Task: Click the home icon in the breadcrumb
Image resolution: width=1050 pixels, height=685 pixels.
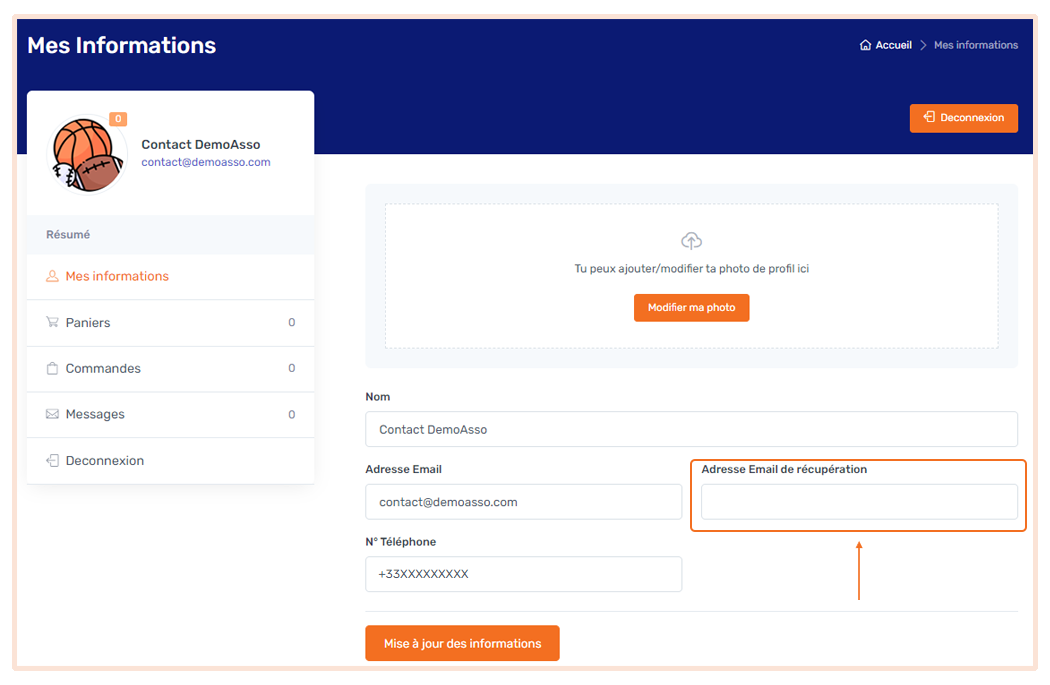Action: tap(864, 44)
